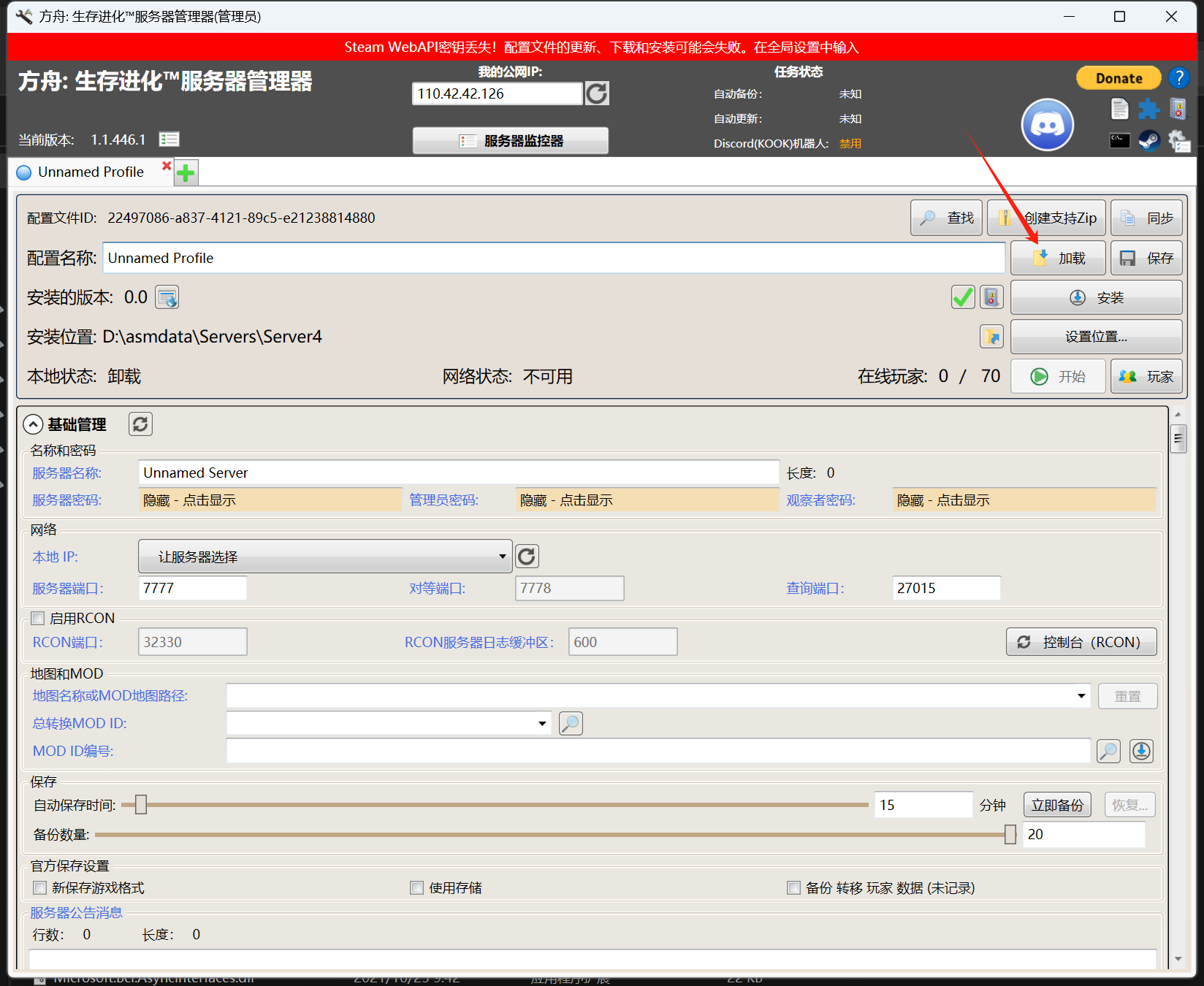Image resolution: width=1204 pixels, height=986 pixels.
Task: Open global settings gear icon
Action: [1178, 140]
